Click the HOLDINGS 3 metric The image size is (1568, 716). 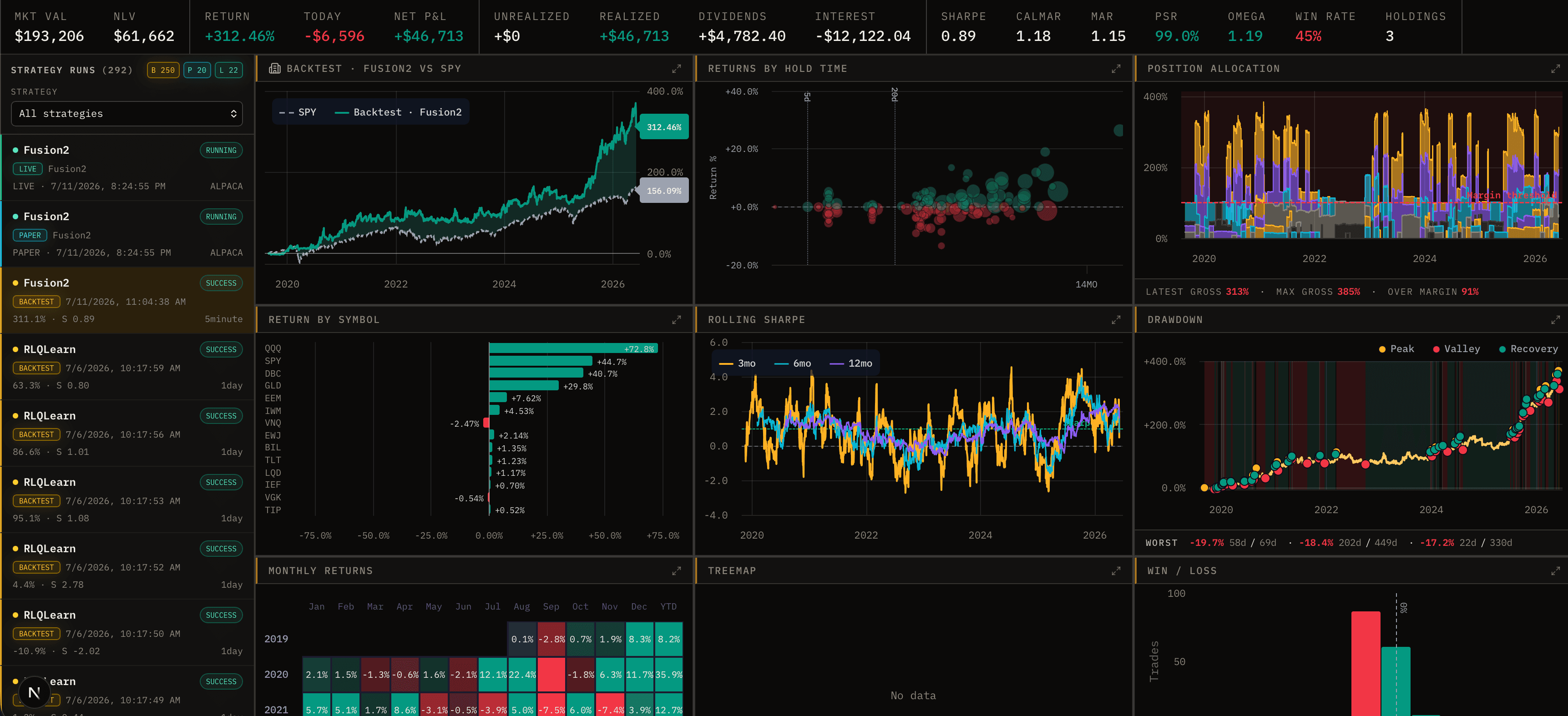coord(1415,27)
